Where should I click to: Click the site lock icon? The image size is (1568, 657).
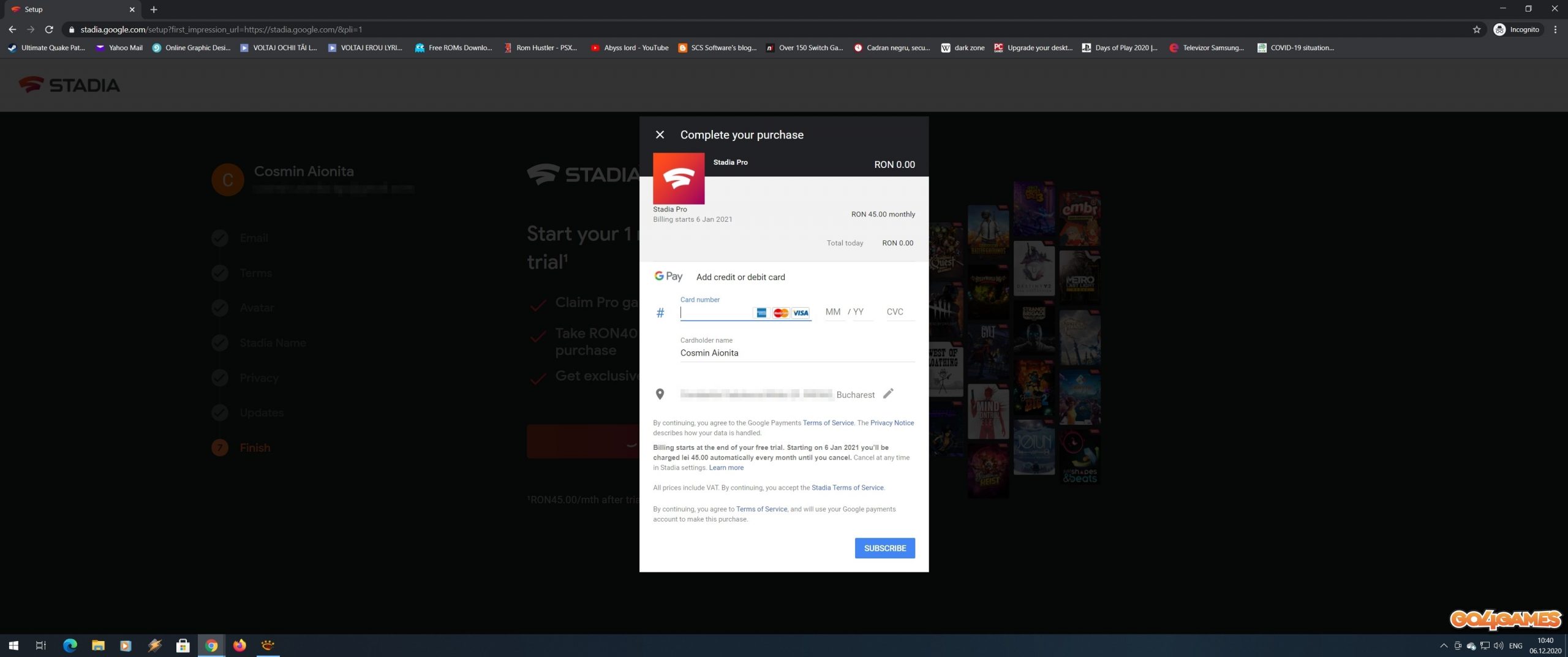click(x=71, y=29)
